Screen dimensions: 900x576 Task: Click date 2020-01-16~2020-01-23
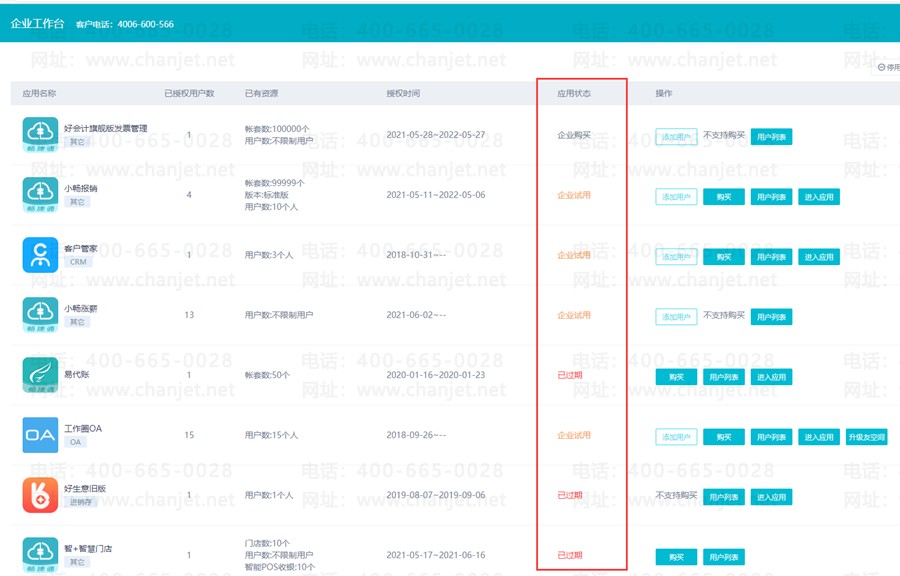[436, 375]
